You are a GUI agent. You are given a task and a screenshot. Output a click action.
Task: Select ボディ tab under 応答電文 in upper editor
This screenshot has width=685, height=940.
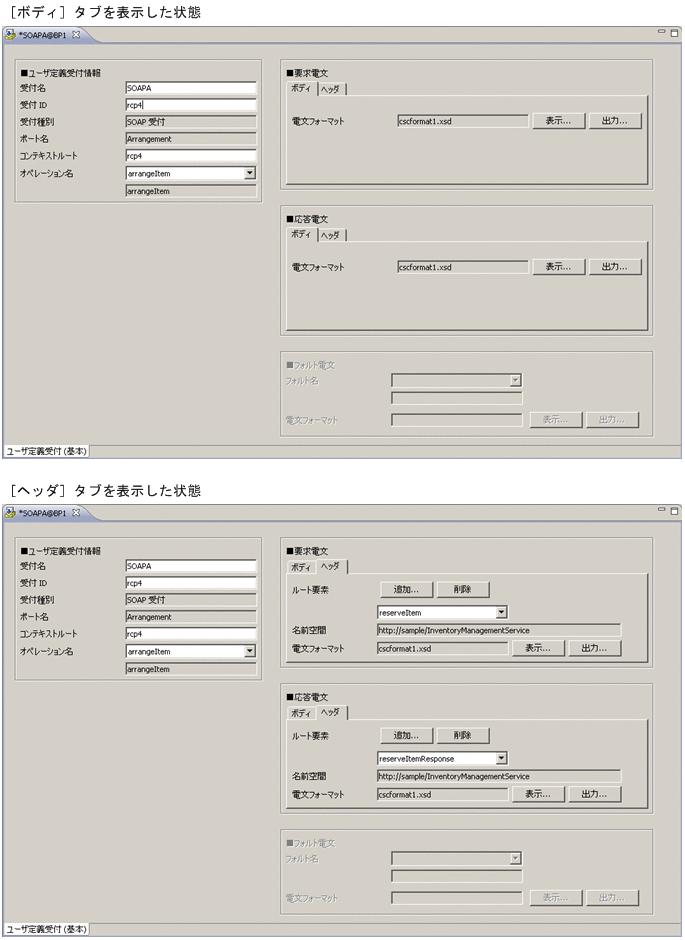click(301, 234)
